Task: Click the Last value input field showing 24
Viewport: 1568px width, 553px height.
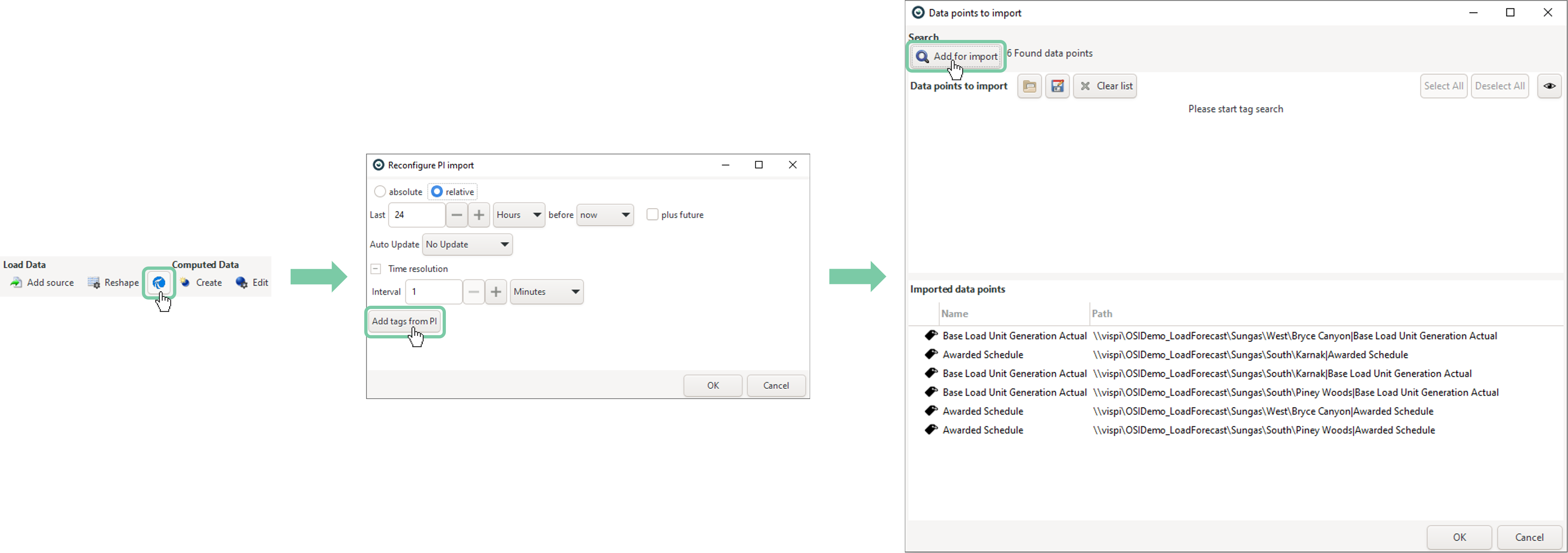Action: click(x=416, y=215)
